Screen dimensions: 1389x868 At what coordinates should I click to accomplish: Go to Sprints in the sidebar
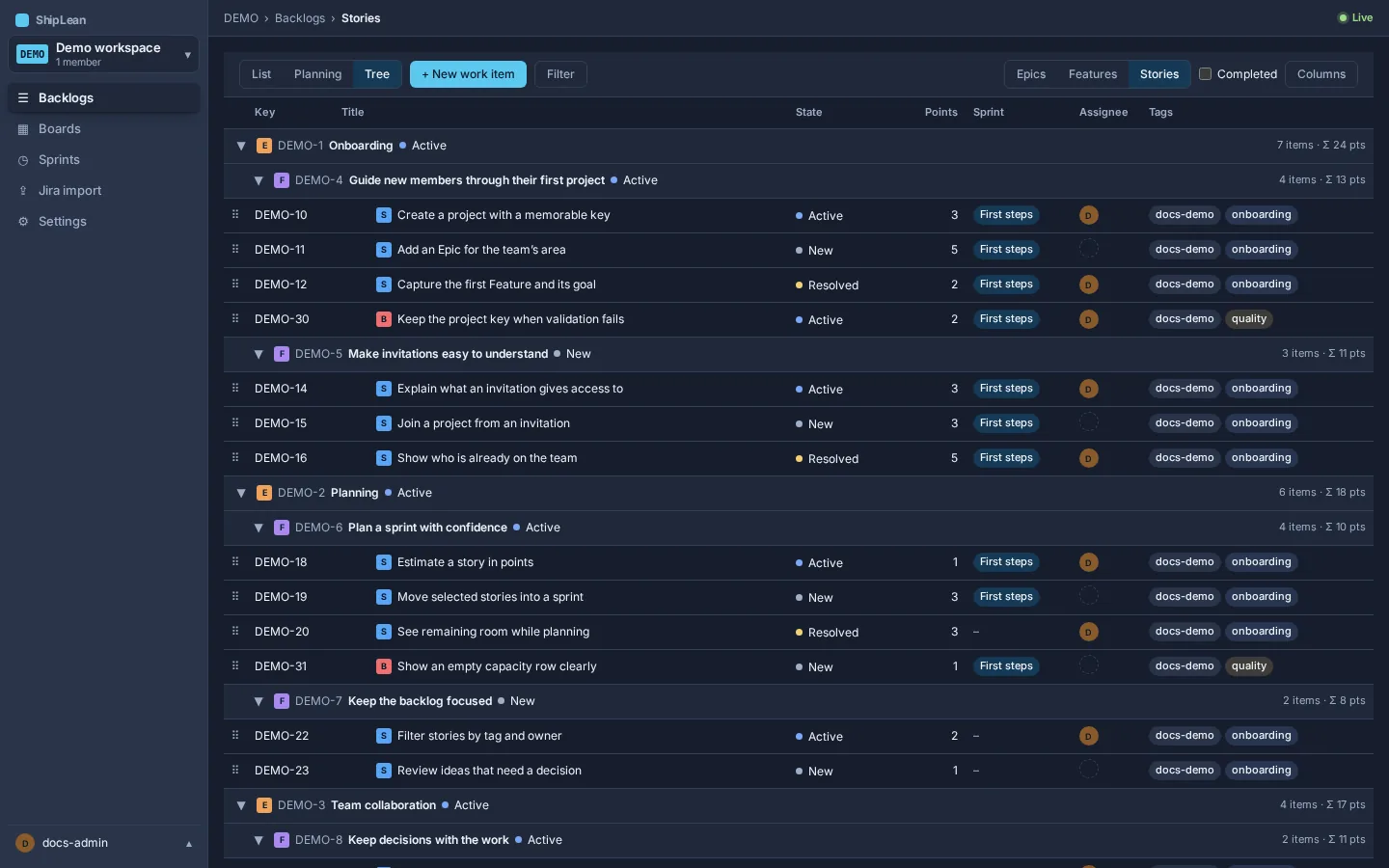click(x=104, y=160)
